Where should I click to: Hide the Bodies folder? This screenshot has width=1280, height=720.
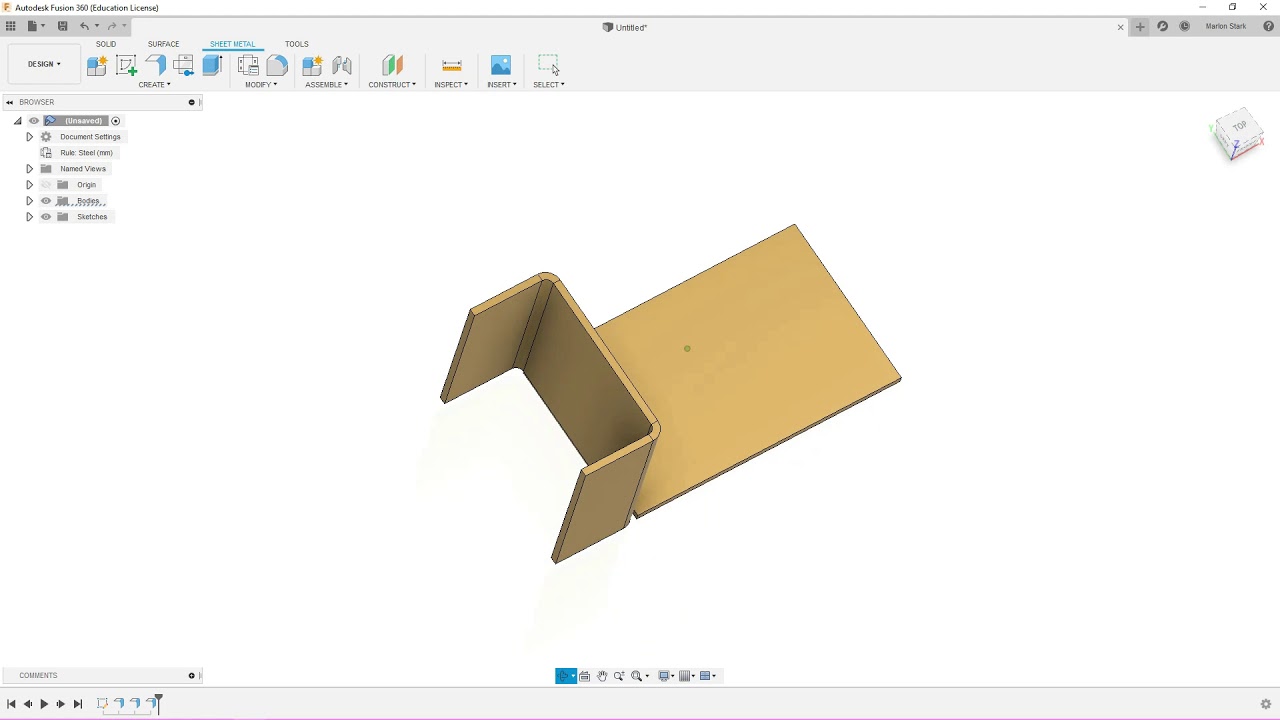point(46,201)
